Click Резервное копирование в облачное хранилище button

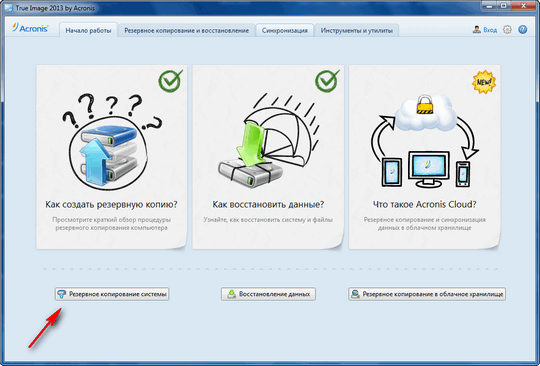click(x=427, y=294)
